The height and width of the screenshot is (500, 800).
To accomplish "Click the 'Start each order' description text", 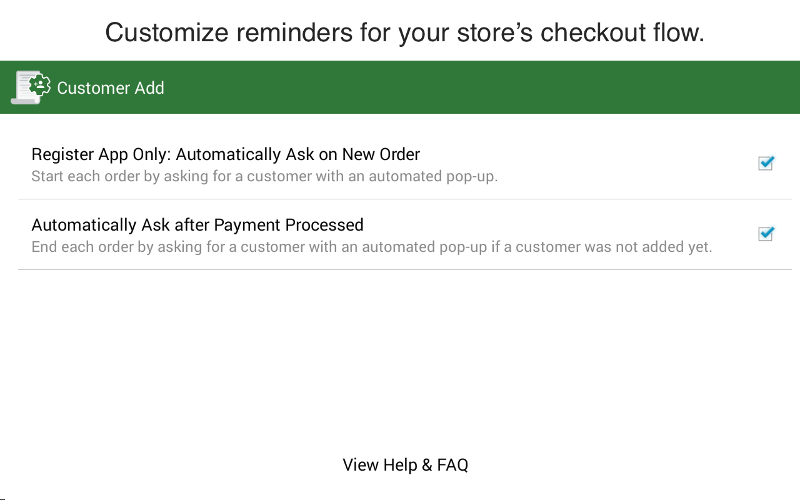I will (264, 177).
